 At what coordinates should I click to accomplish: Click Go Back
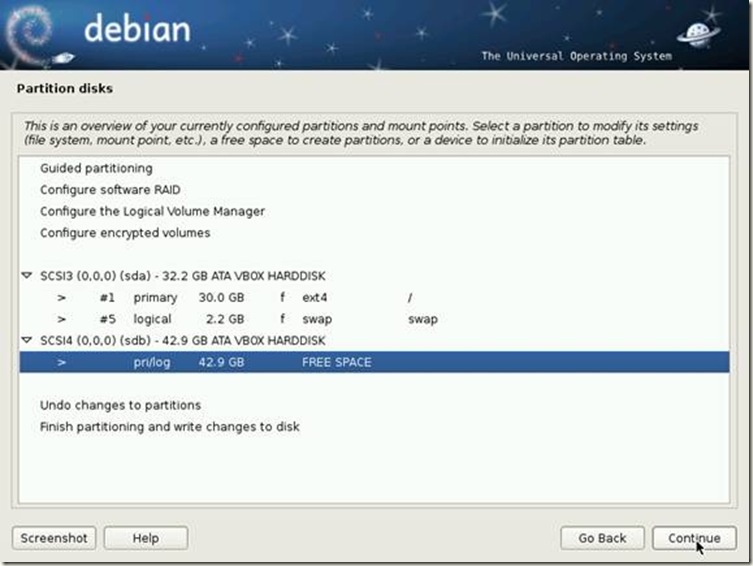[602, 538]
